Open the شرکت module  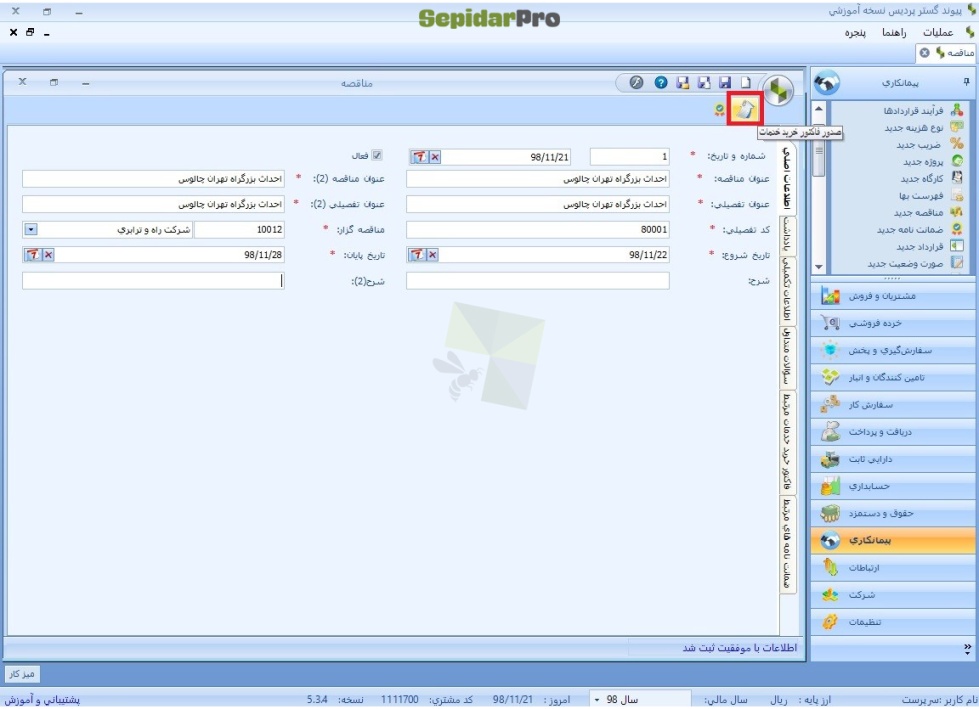[893, 595]
